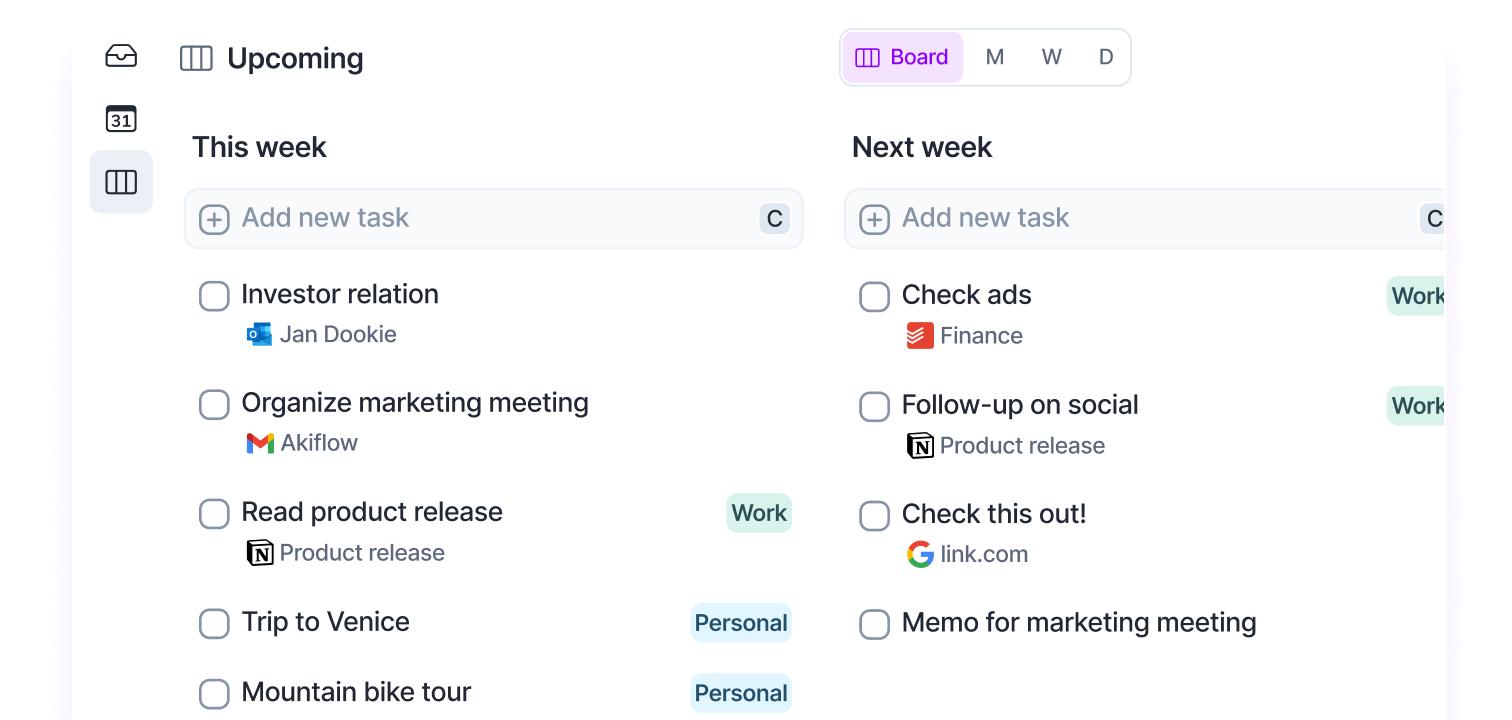The width and height of the screenshot is (1512, 720).
Task: Click the Outlook icon next to Jan Dookie
Action: pyautogui.click(x=259, y=334)
